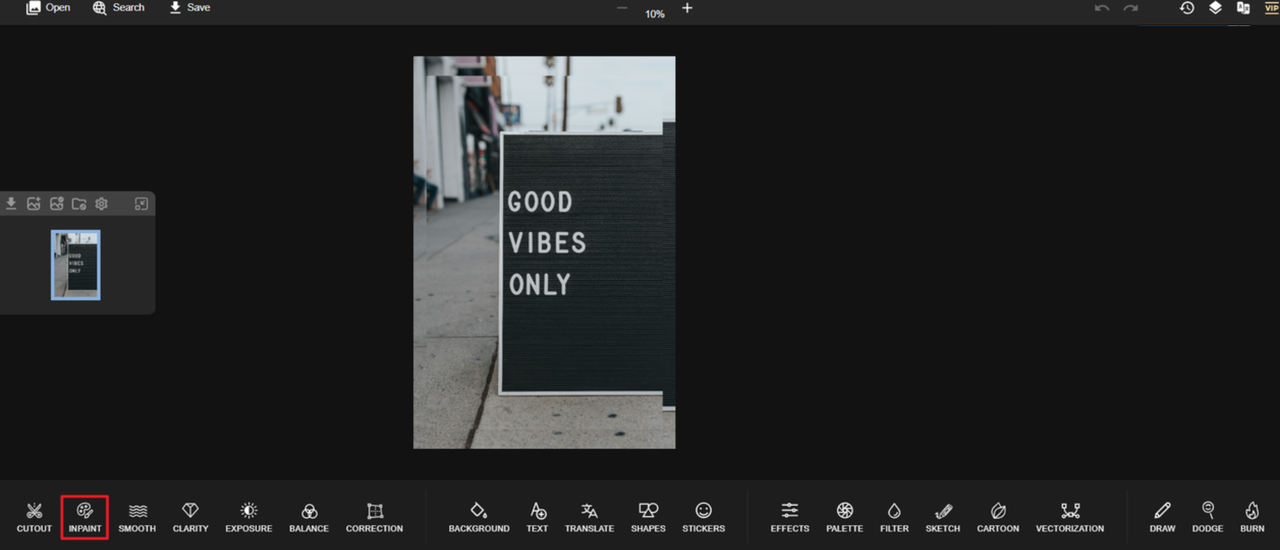
Task: Select the Dodge tool
Action: [x=1208, y=517]
